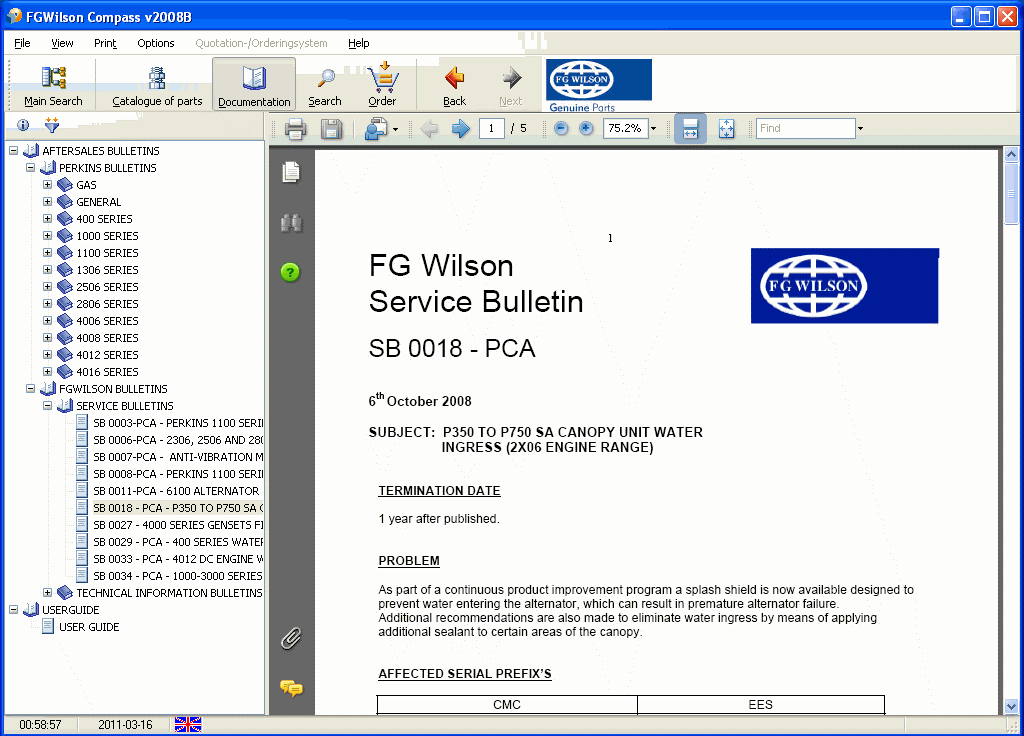Open the View menu
This screenshot has height=736, width=1024.
[x=62, y=43]
